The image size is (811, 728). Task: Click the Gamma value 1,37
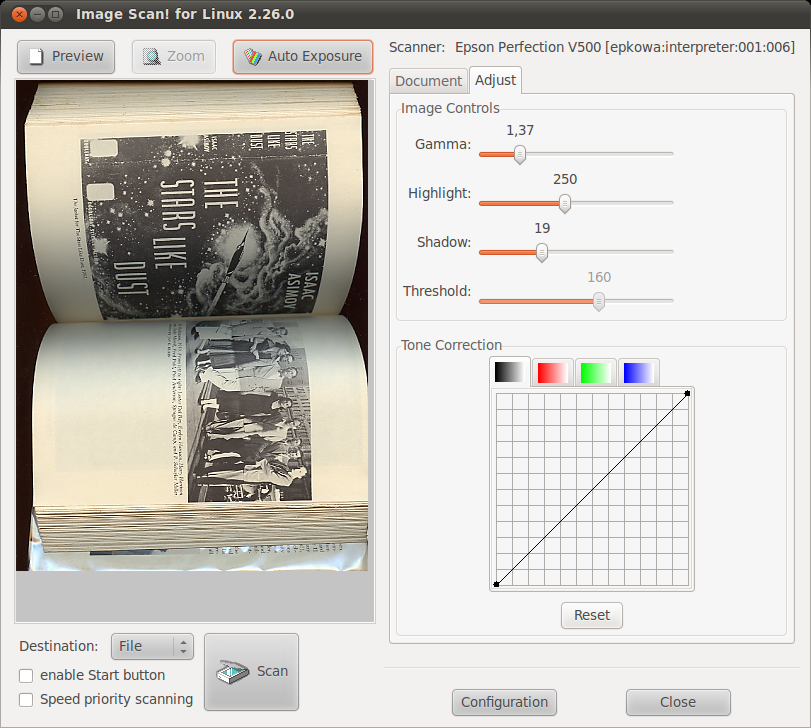pyautogui.click(x=520, y=130)
